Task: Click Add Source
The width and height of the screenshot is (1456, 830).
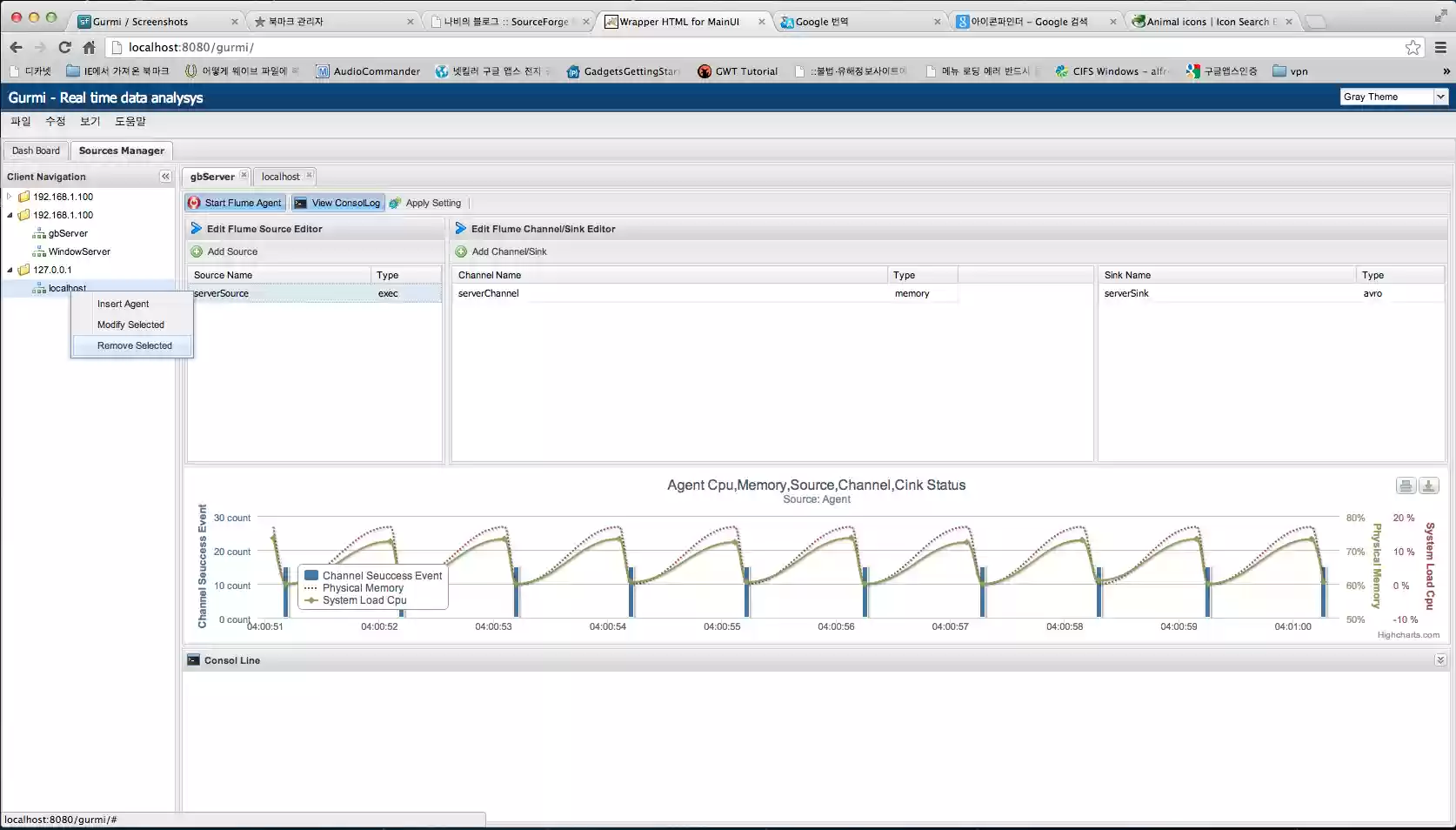Action: point(224,251)
